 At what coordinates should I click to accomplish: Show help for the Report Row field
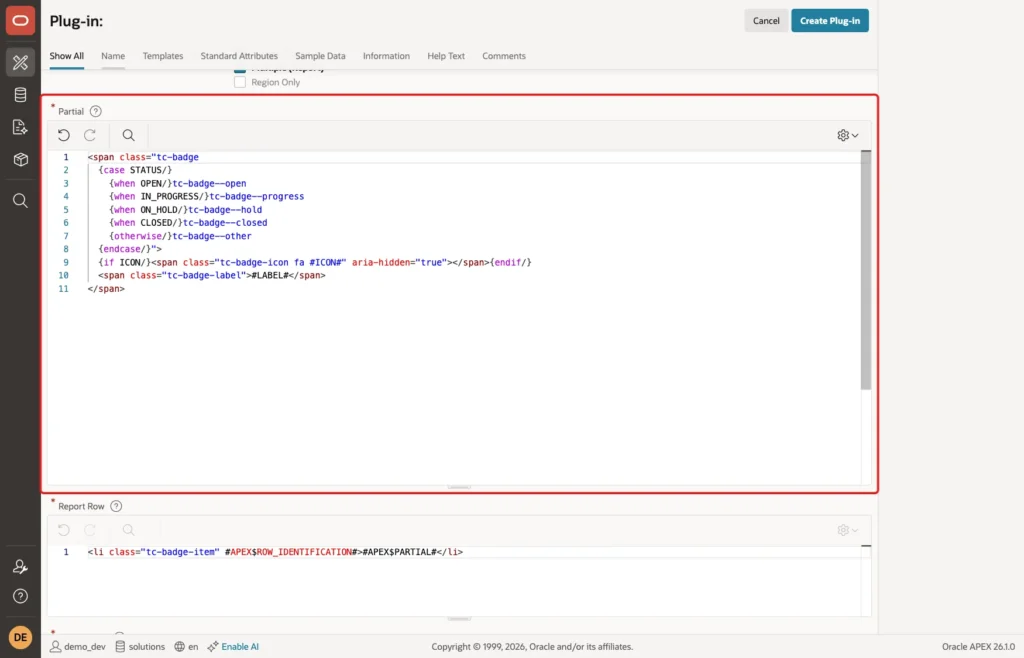(116, 506)
